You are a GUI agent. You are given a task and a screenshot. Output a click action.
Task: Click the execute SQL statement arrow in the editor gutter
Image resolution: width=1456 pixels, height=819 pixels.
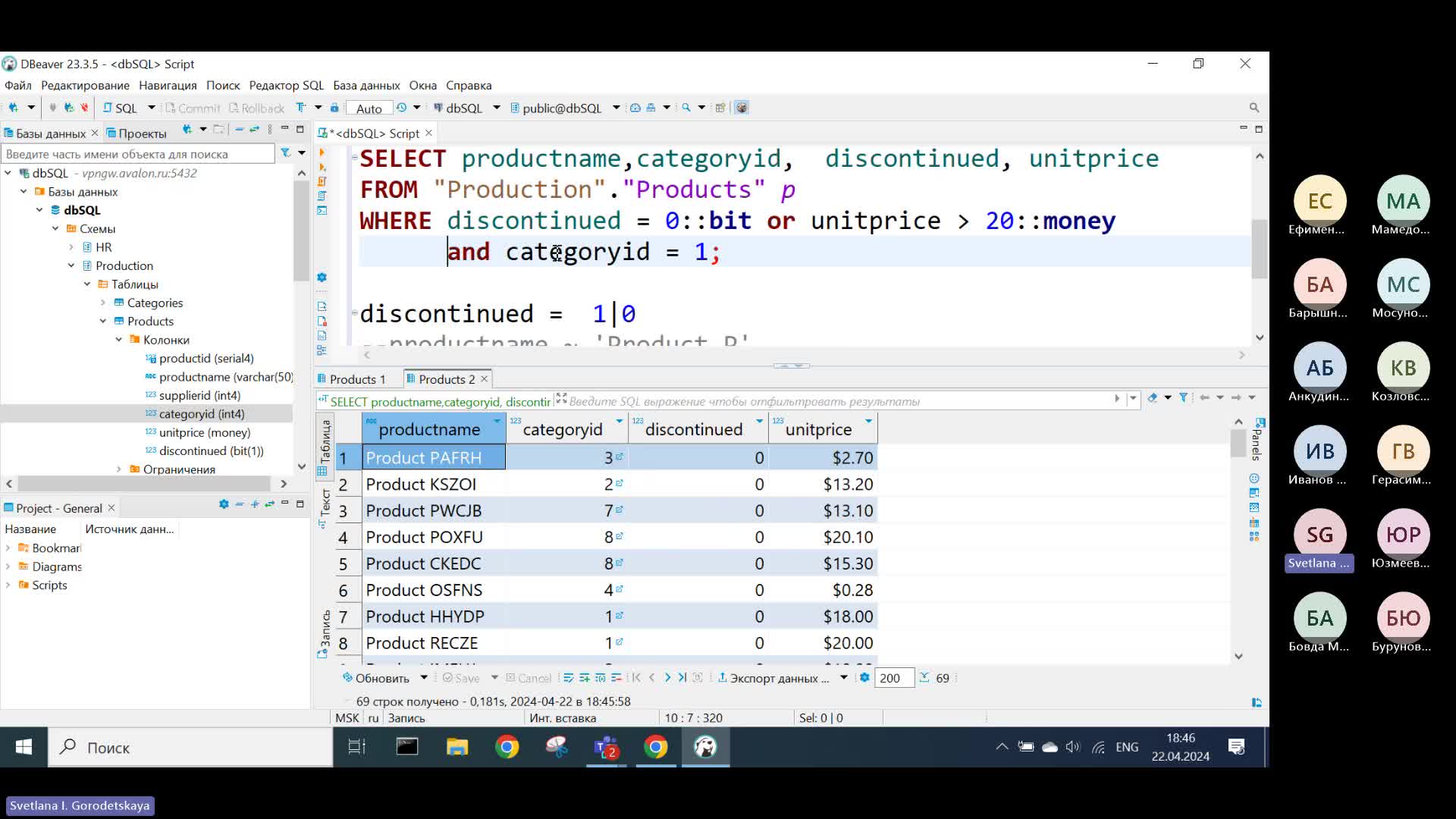tap(322, 152)
